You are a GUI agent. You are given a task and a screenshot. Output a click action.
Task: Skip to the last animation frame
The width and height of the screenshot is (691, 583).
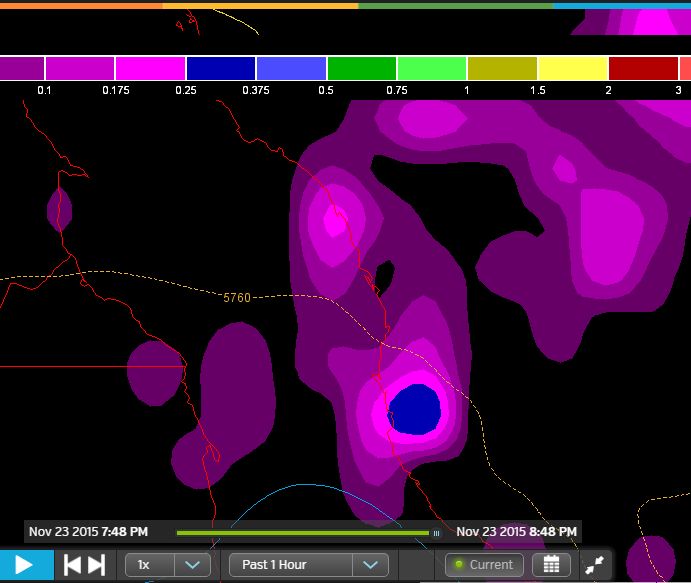tap(97, 564)
